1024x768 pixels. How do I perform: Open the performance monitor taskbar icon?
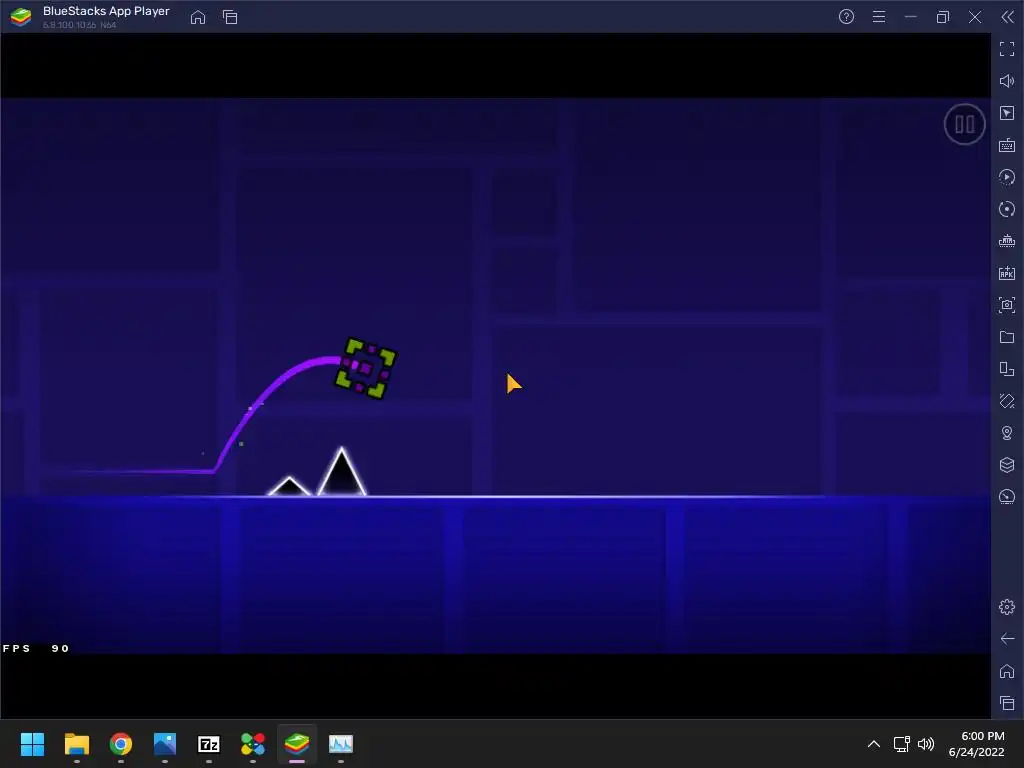tap(341, 744)
